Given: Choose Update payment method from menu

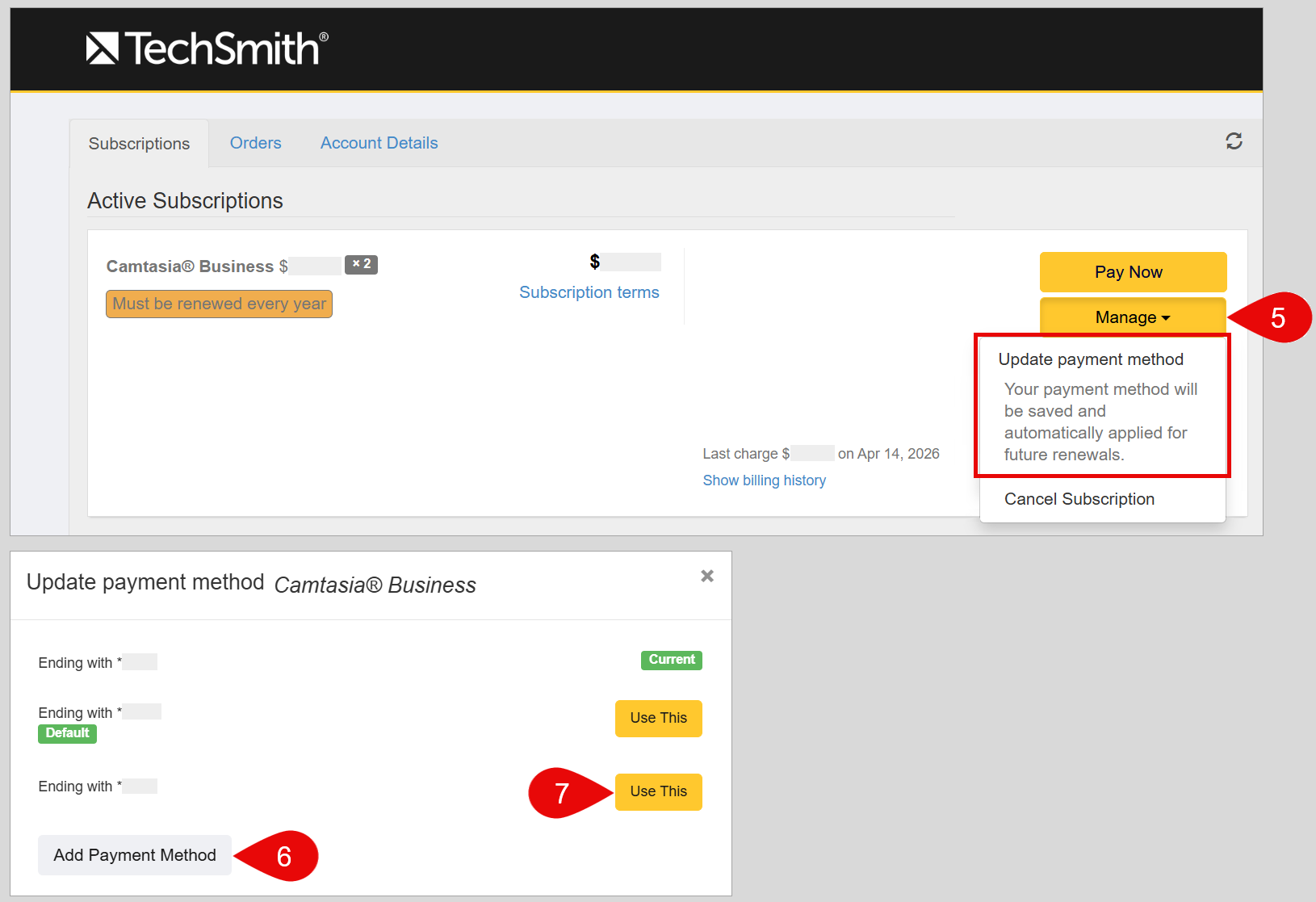Looking at the screenshot, I should tap(1091, 359).
